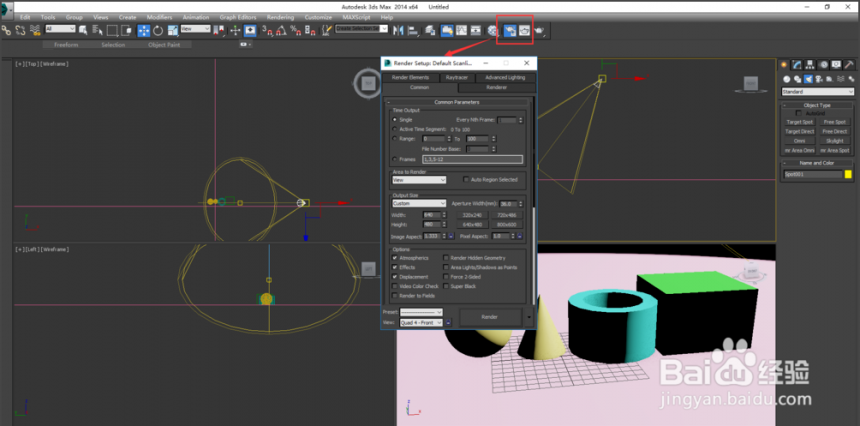The image size is (860, 426).
Task: Select Geometry category in Create panel
Action: coord(787,79)
